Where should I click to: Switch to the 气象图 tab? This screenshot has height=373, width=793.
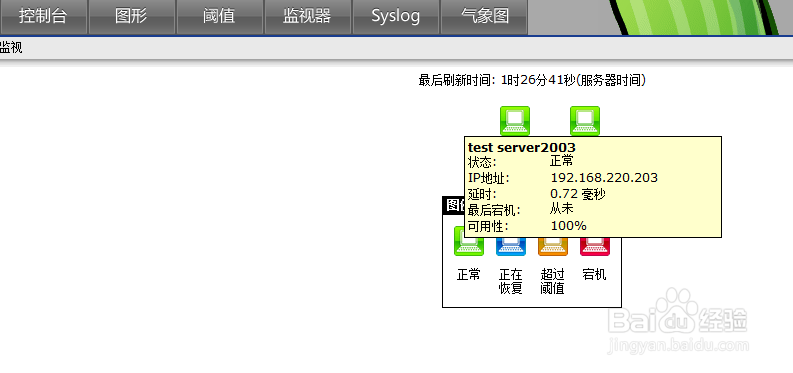(484, 17)
